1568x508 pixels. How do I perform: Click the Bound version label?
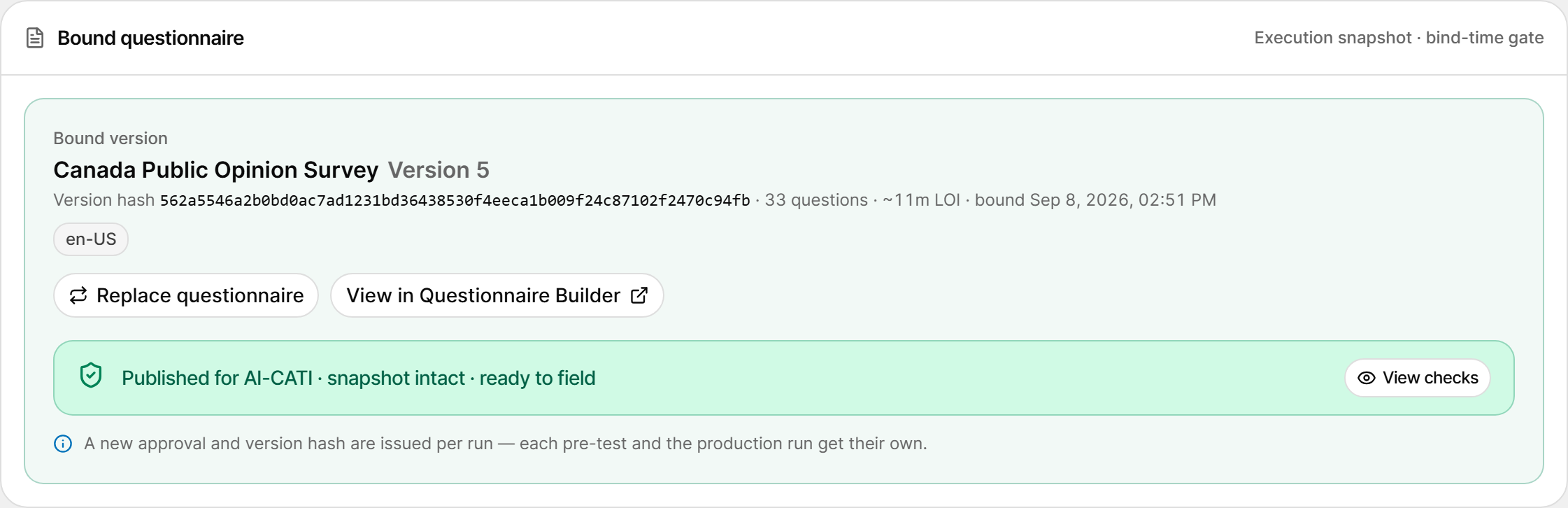pos(111,139)
